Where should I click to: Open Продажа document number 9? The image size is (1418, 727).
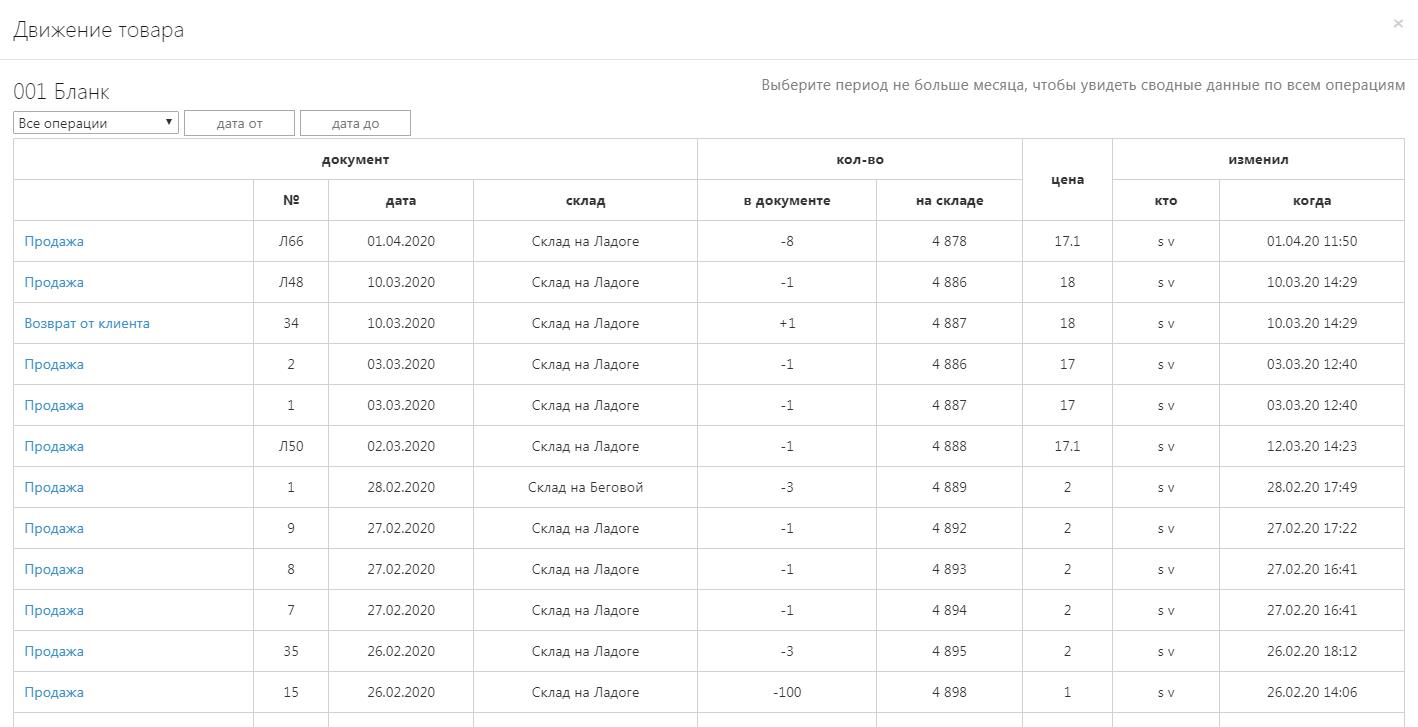pyautogui.click(x=54, y=528)
